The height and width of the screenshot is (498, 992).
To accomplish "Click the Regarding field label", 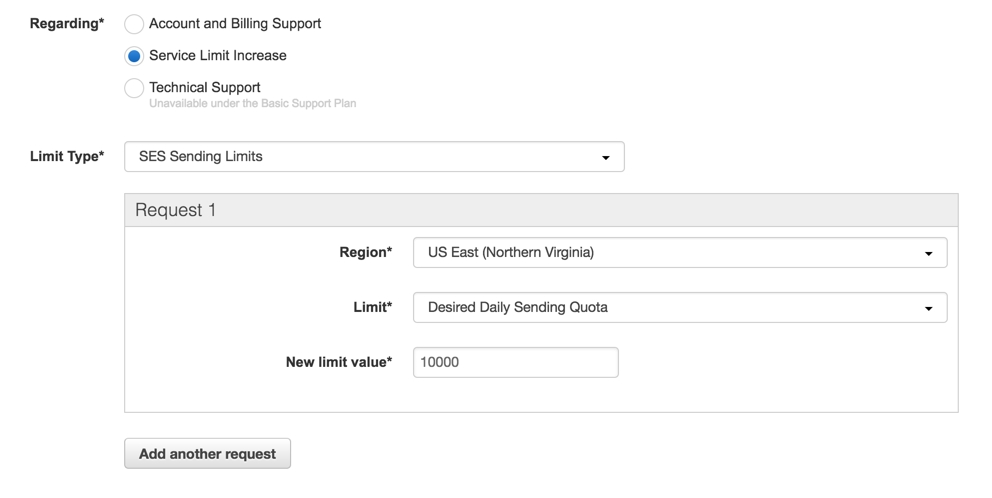I will point(67,23).
